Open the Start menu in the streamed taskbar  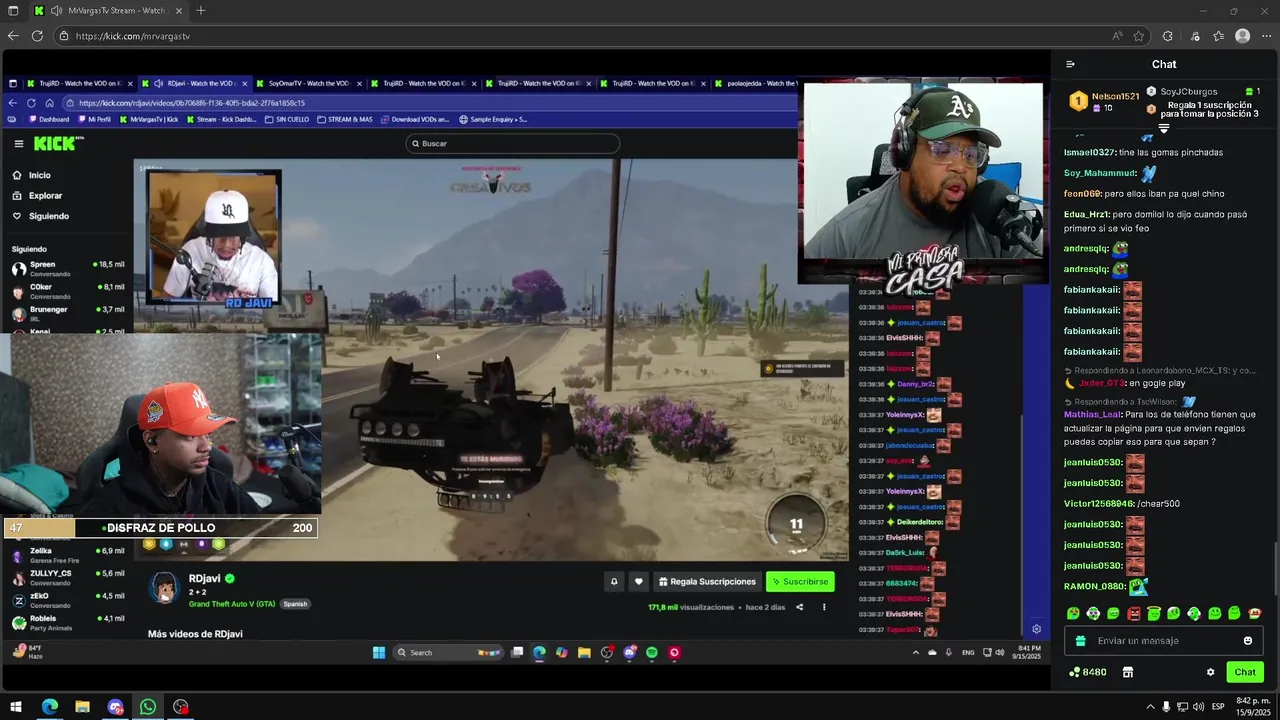(379, 653)
